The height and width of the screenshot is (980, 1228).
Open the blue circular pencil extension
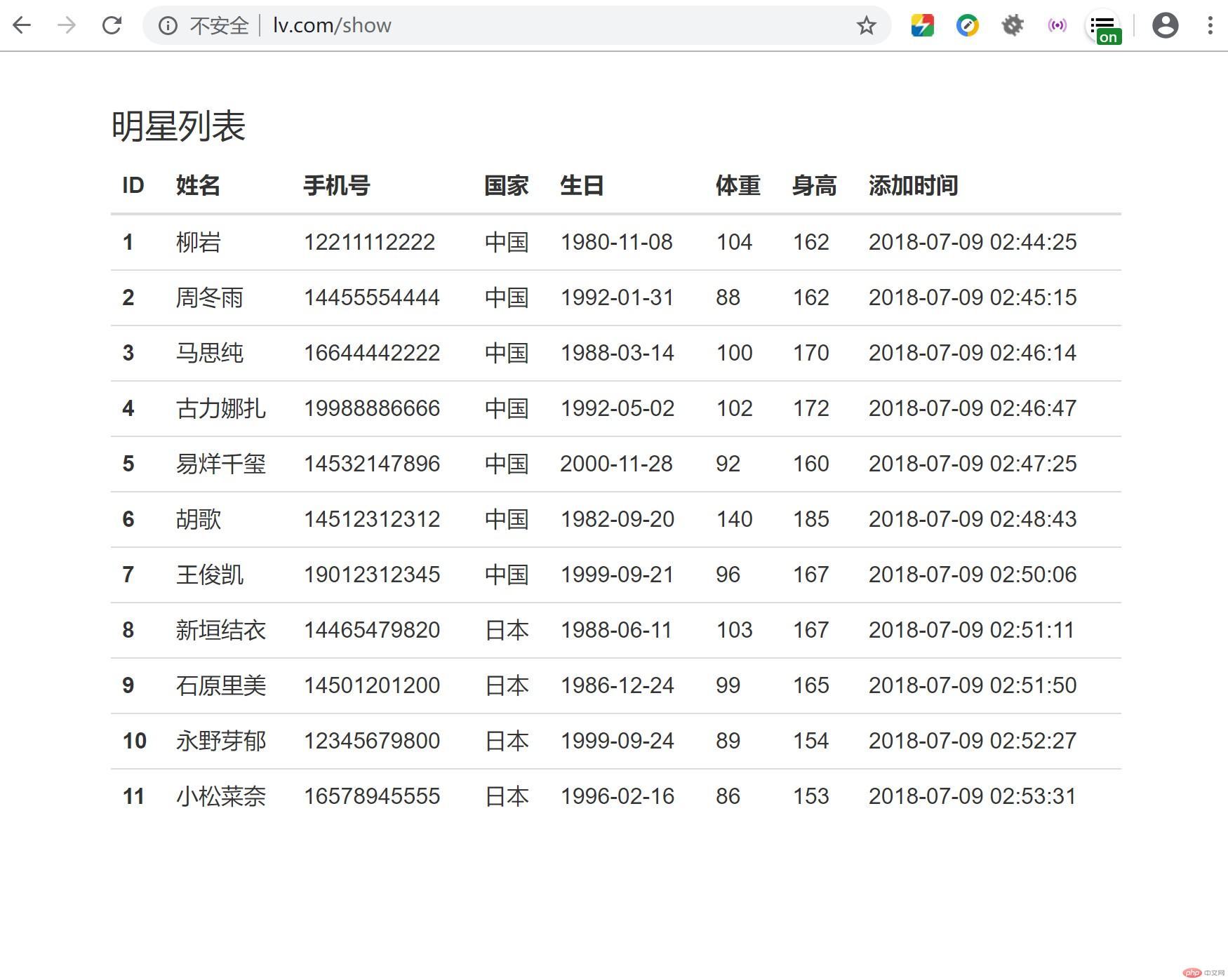pyautogui.click(x=967, y=26)
